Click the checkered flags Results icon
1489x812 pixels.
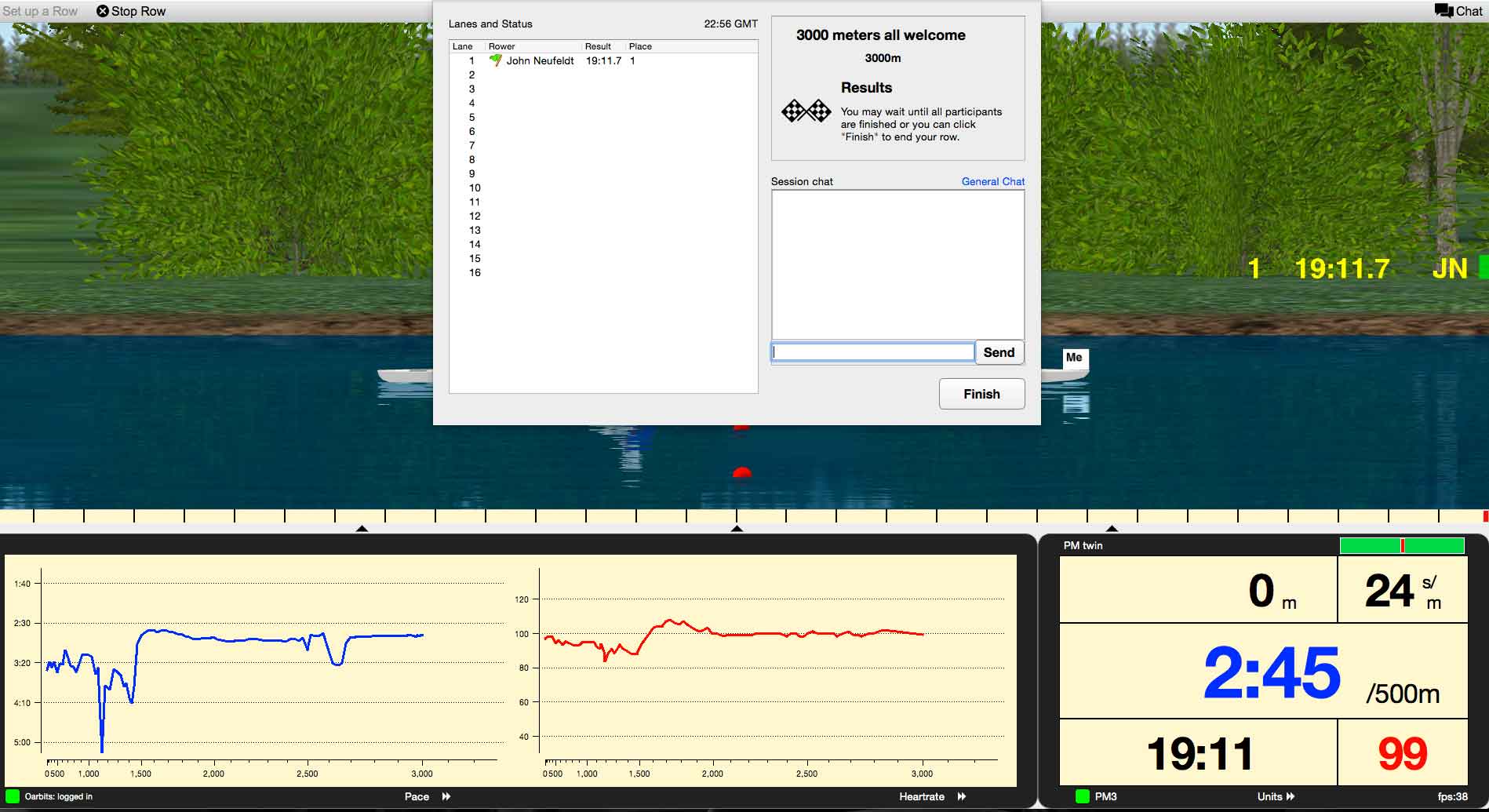pos(806,111)
